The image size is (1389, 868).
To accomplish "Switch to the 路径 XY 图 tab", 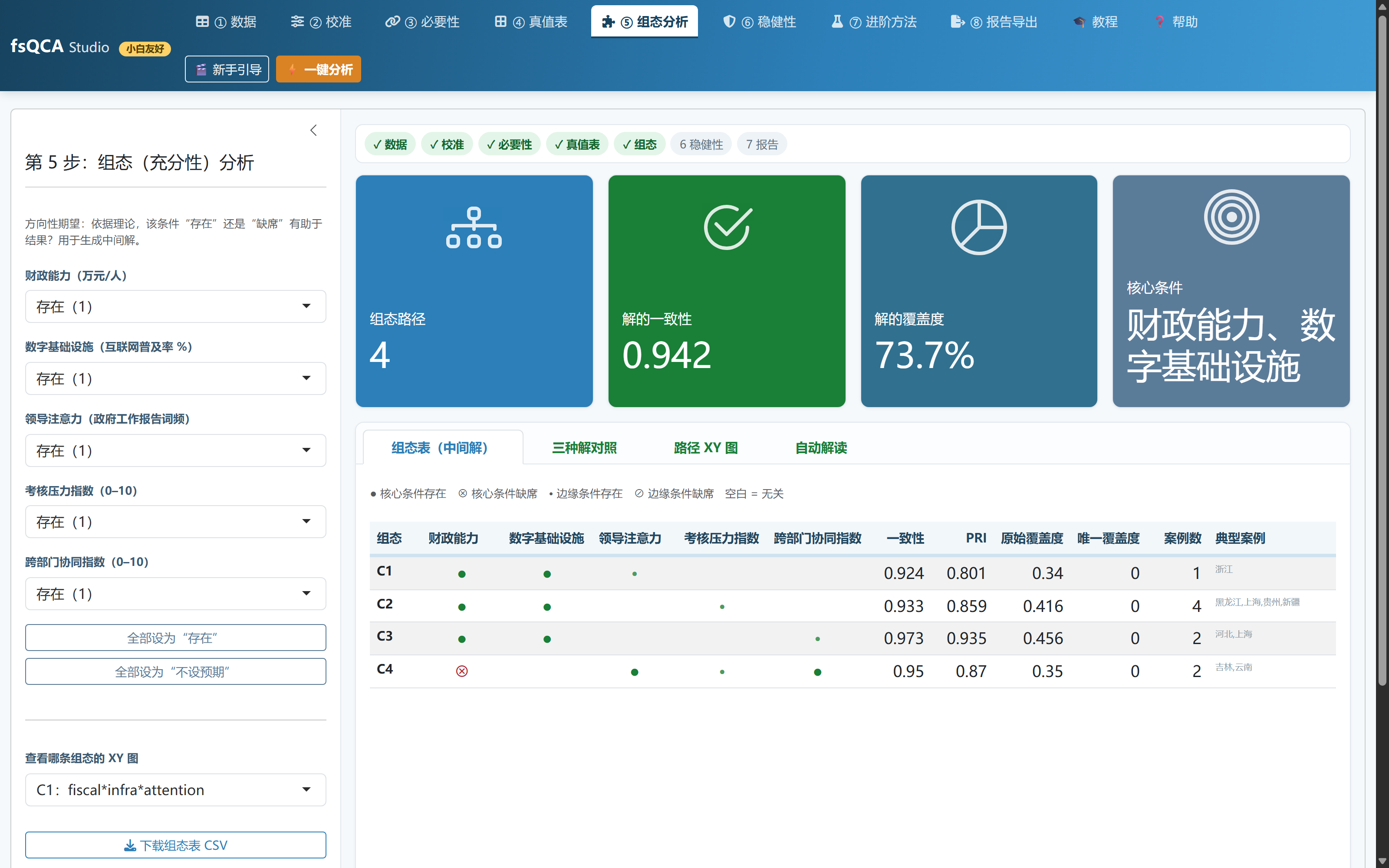I will point(705,448).
